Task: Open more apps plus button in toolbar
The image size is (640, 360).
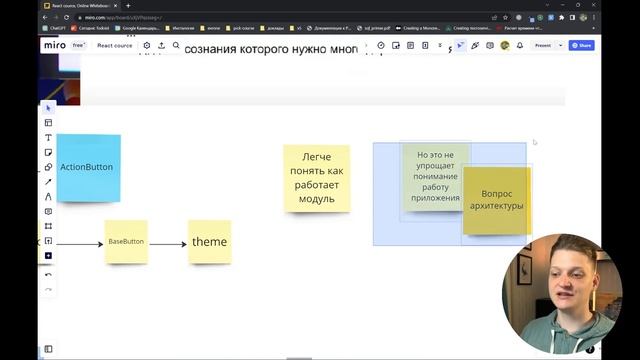Action: click(48, 256)
